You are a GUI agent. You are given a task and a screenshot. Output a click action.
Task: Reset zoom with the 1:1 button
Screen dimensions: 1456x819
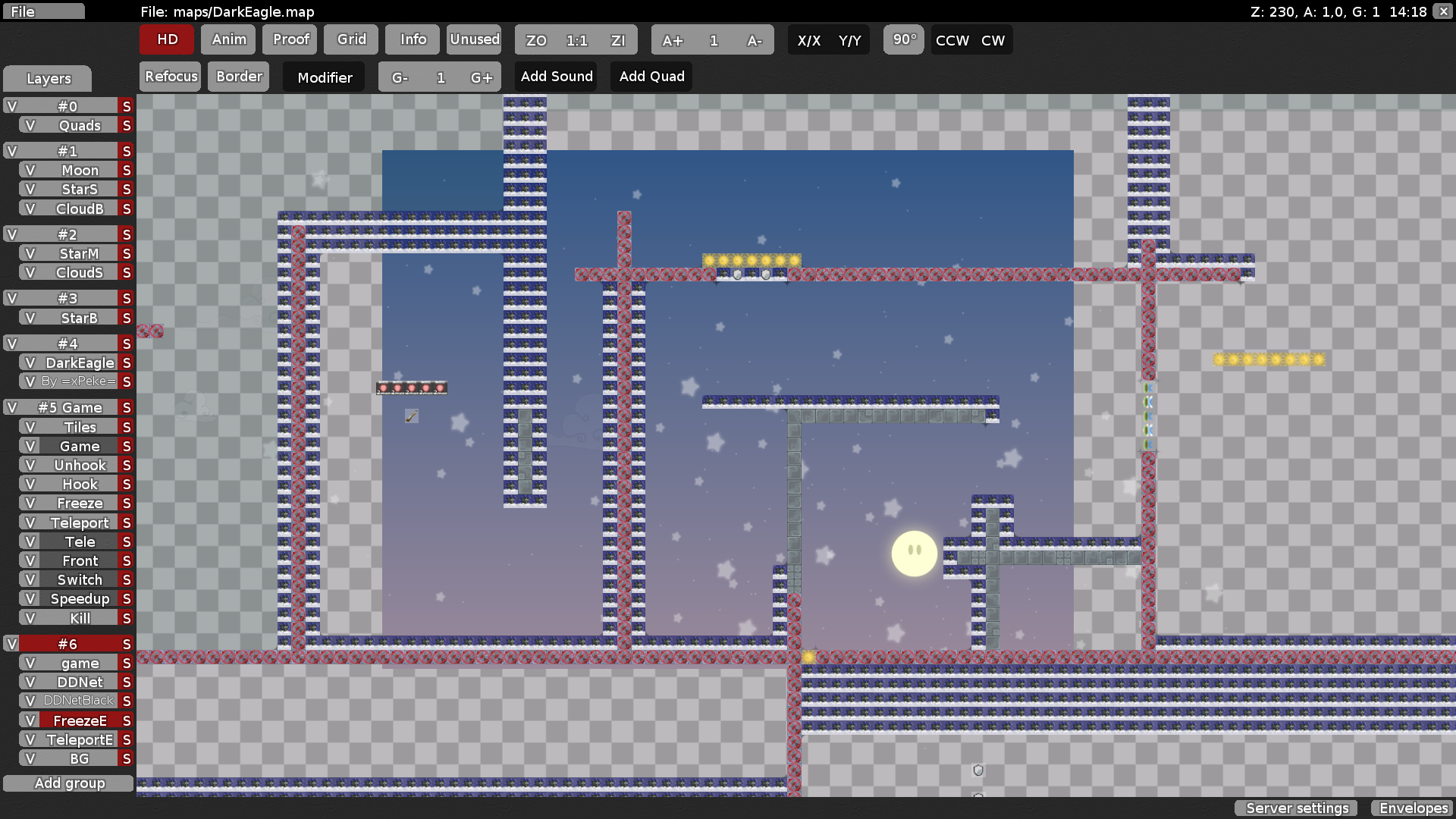pyautogui.click(x=576, y=40)
